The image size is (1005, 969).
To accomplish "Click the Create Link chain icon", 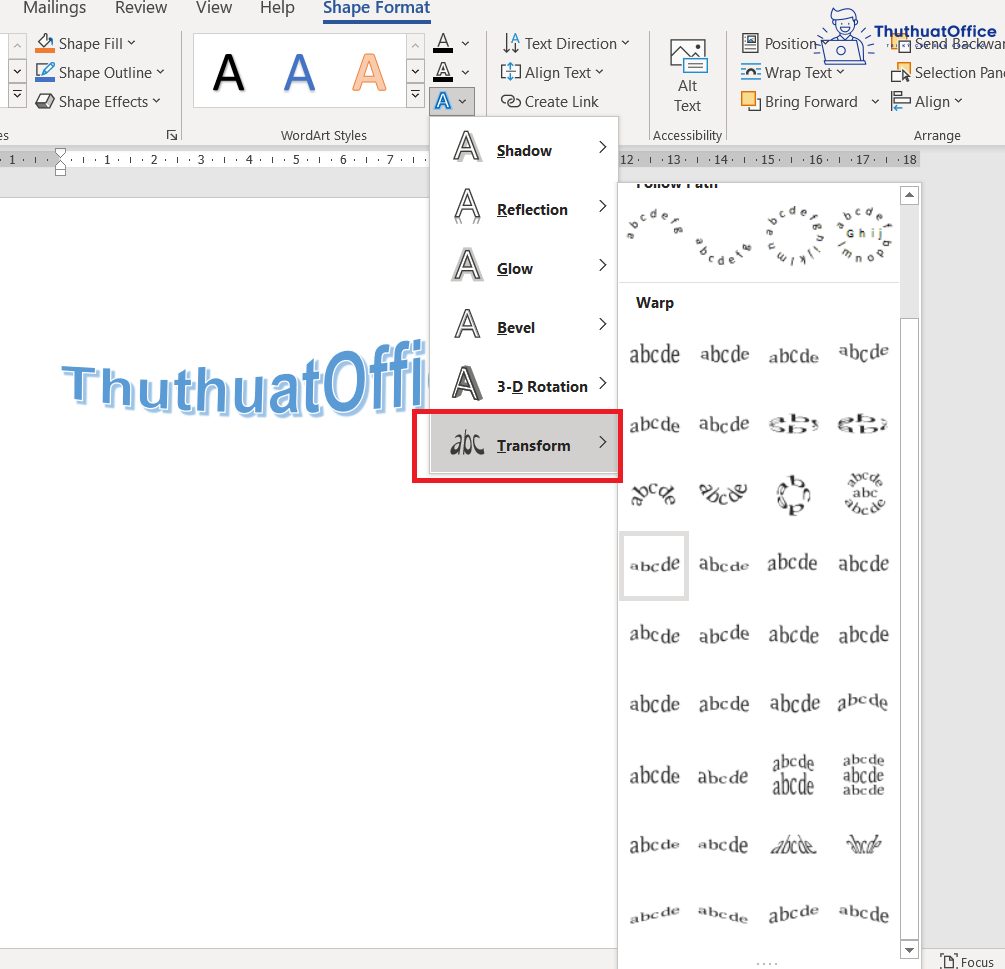I will coord(511,101).
